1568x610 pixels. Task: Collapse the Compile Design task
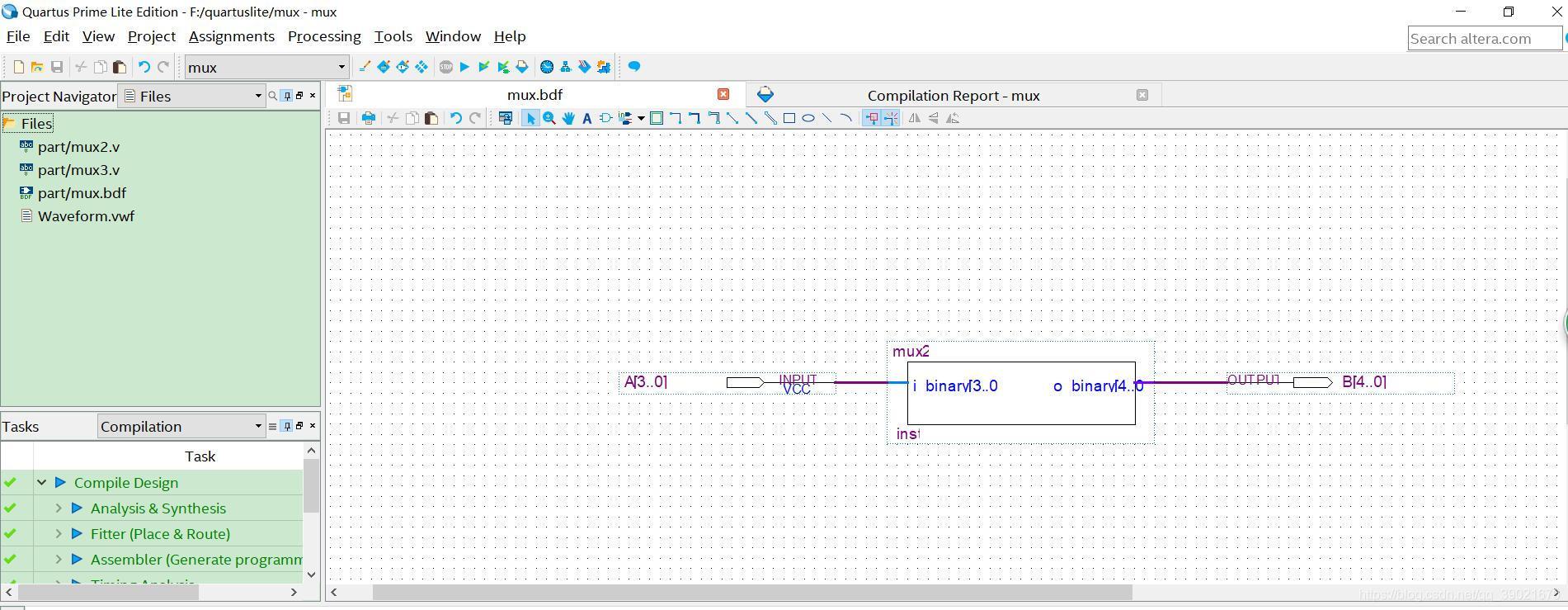41,482
